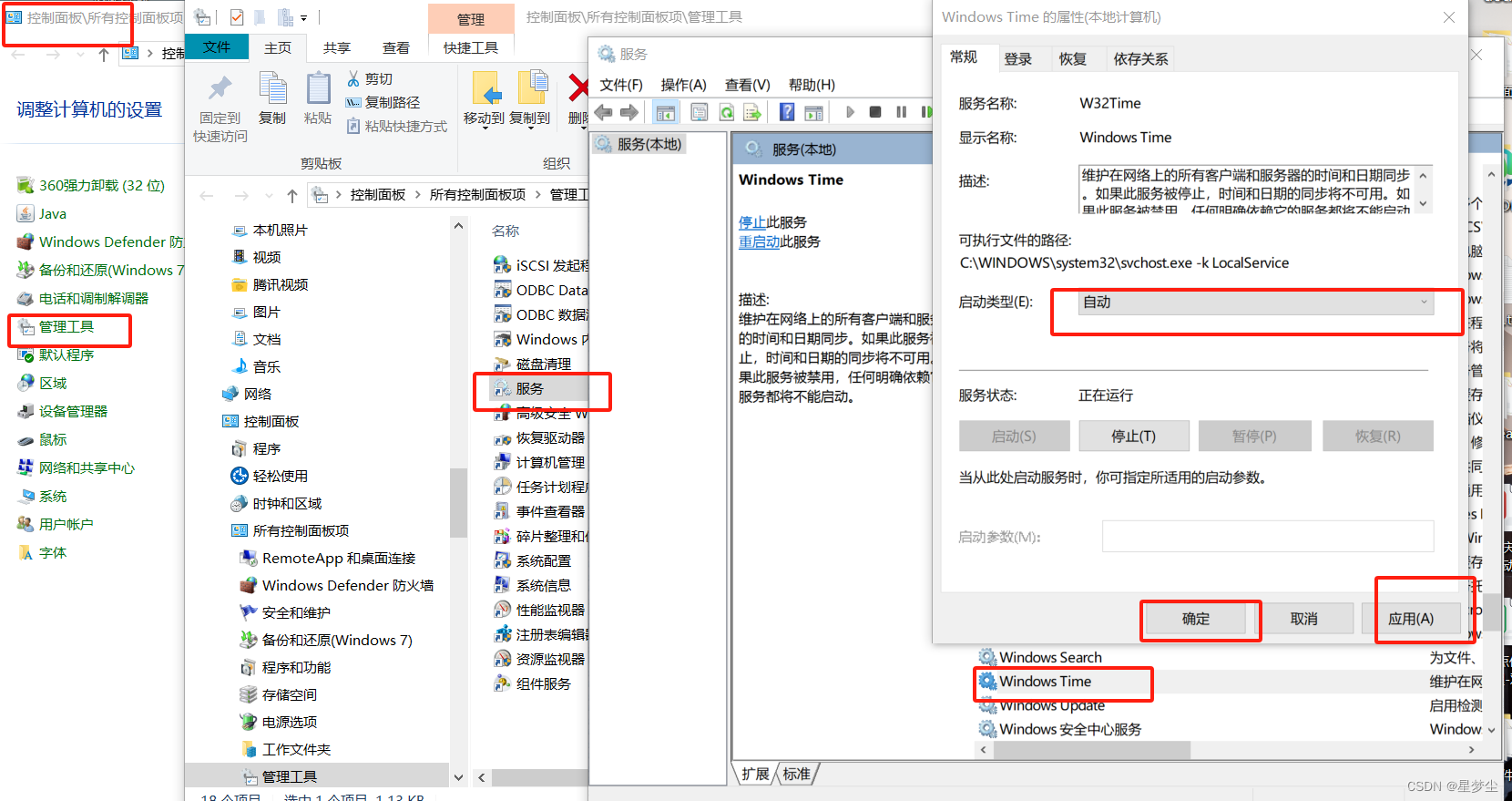Click Start Service play icon in toolbar
Viewport: 1512px width, 801px height.
[x=850, y=112]
